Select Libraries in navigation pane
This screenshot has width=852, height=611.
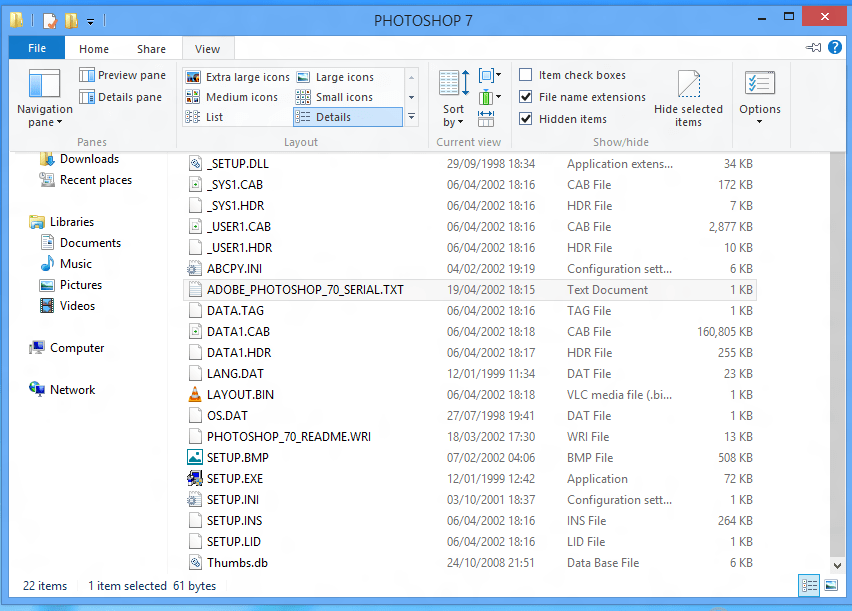tap(61, 222)
